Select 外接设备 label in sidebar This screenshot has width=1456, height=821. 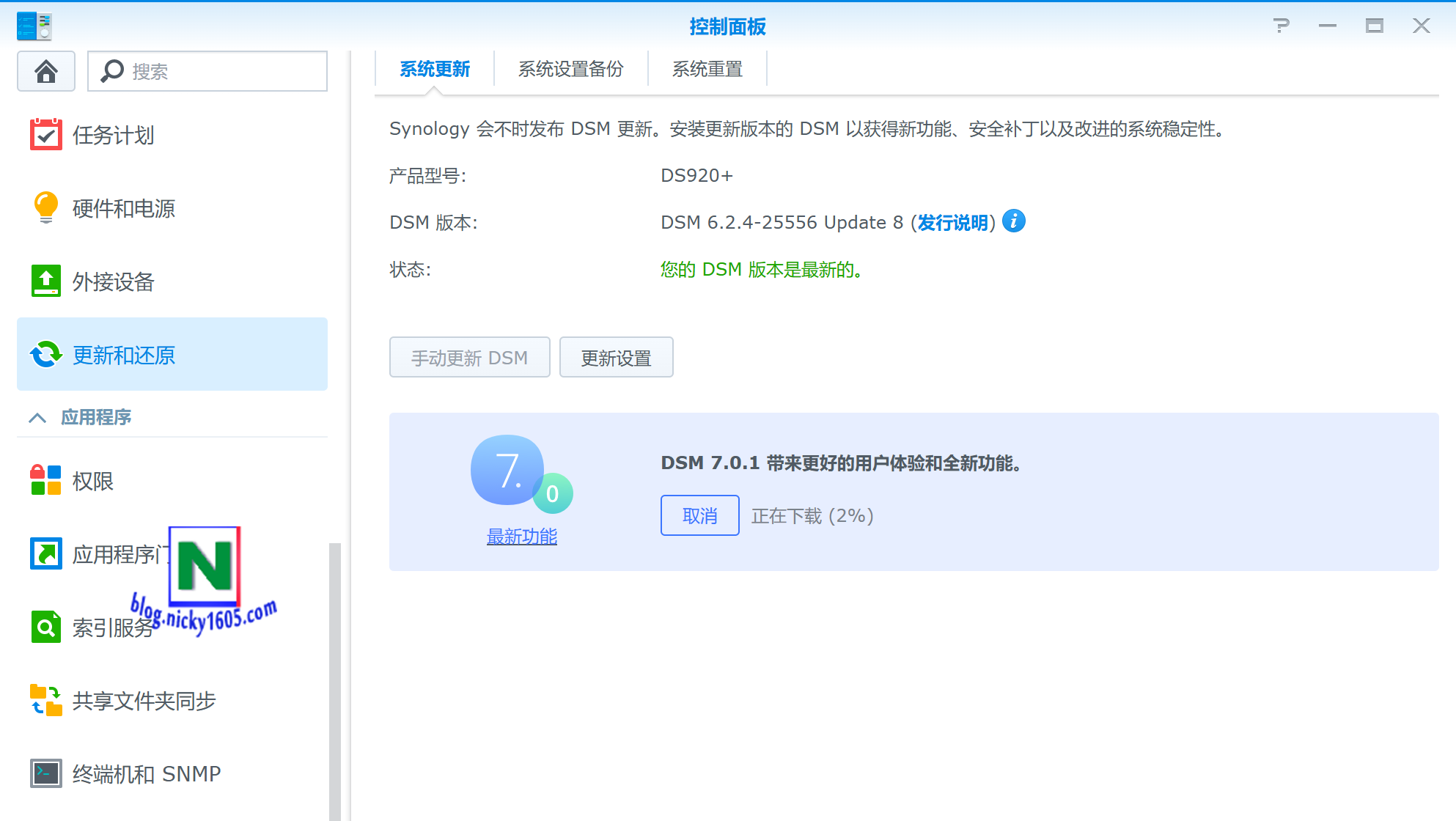[x=114, y=282]
